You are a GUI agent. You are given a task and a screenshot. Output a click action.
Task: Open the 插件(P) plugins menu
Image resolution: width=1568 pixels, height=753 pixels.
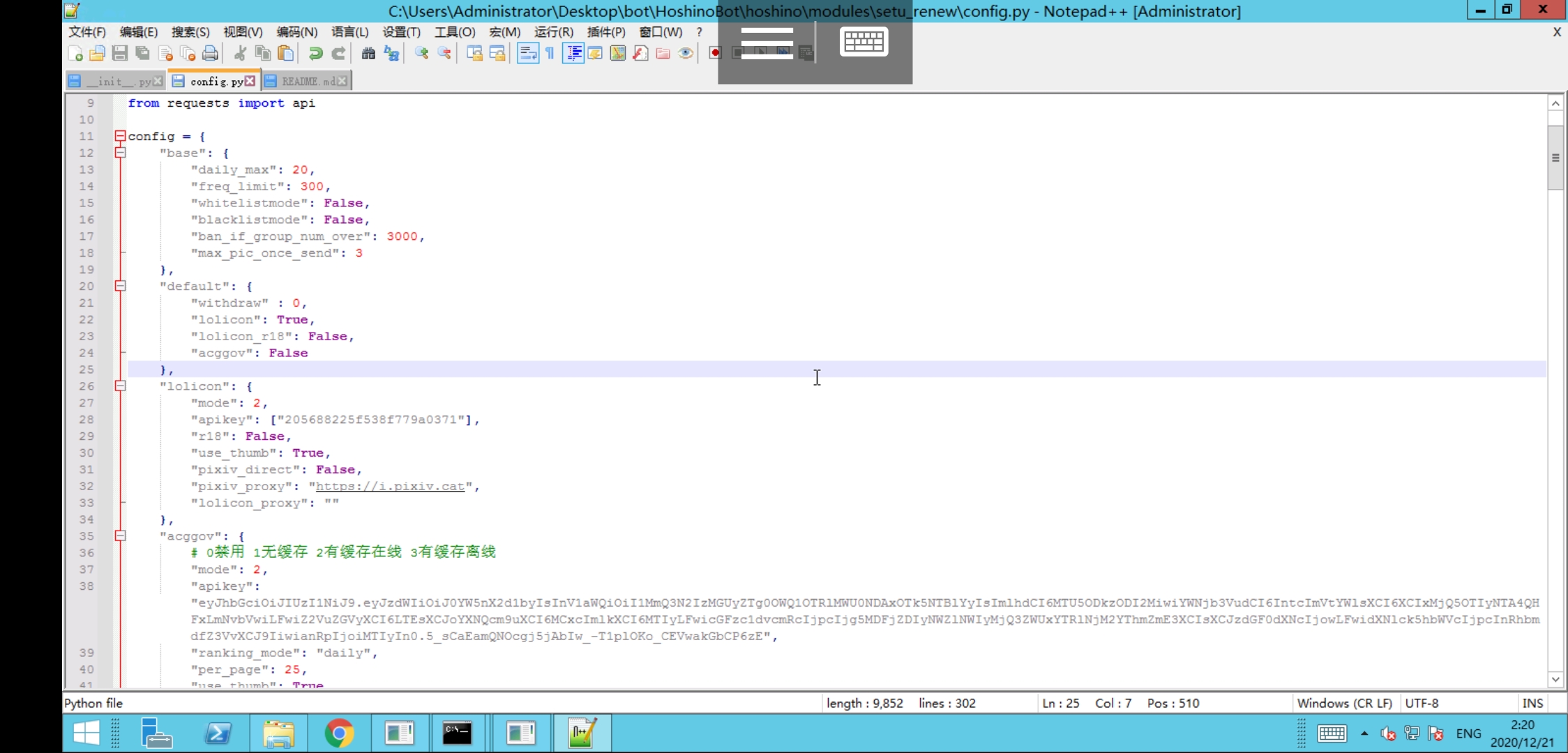605,32
